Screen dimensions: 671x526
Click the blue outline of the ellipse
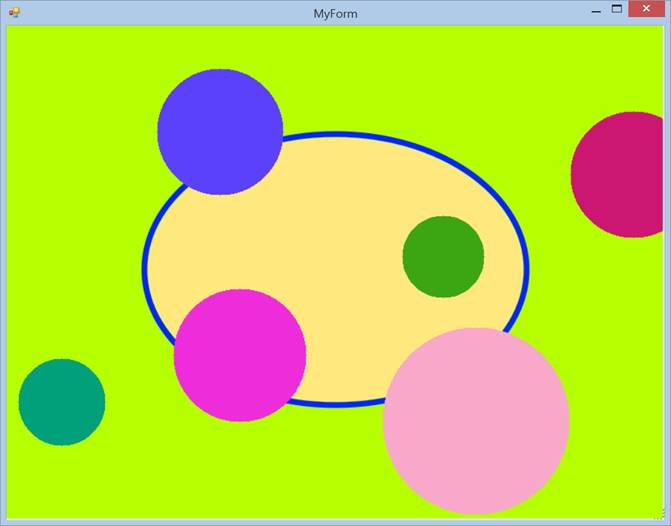click(x=146, y=268)
